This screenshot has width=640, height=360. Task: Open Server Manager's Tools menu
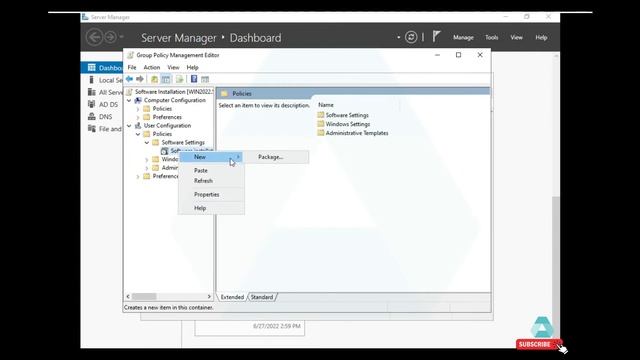(491, 37)
